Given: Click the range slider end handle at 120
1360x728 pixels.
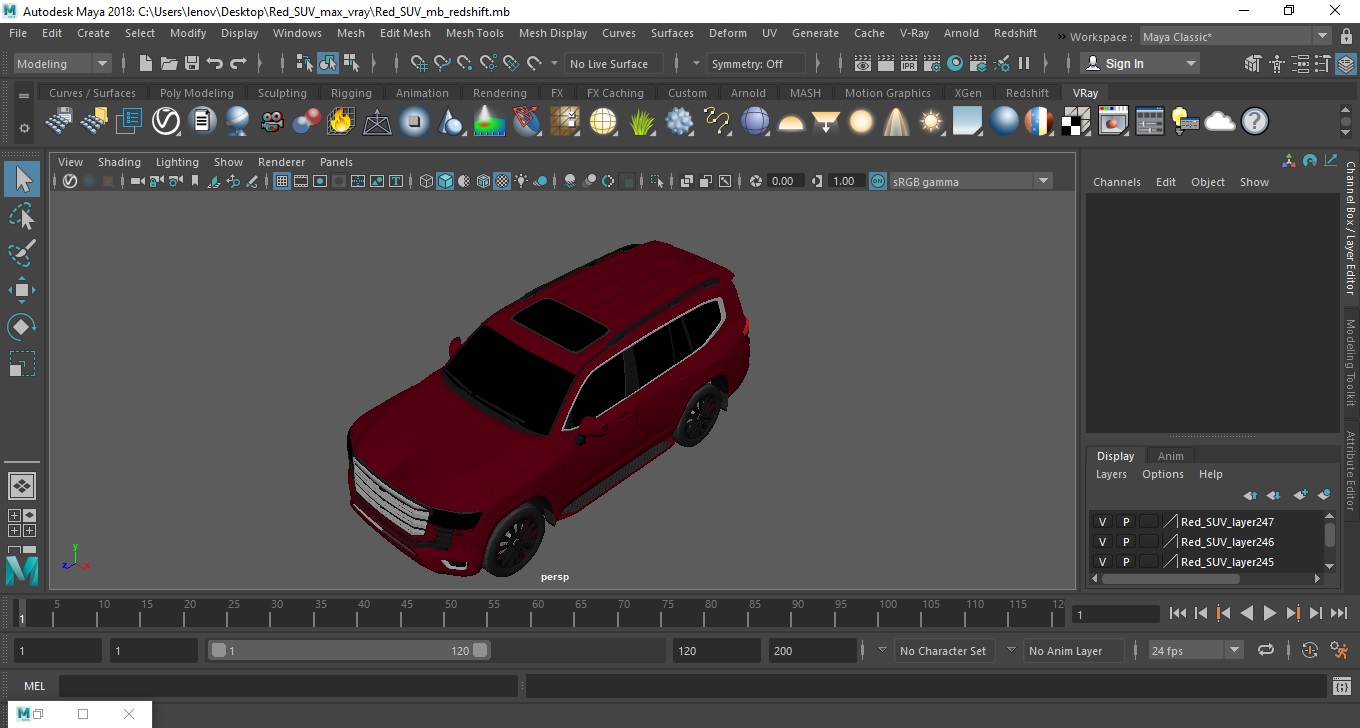Looking at the screenshot, I should [x=480, y=650].
